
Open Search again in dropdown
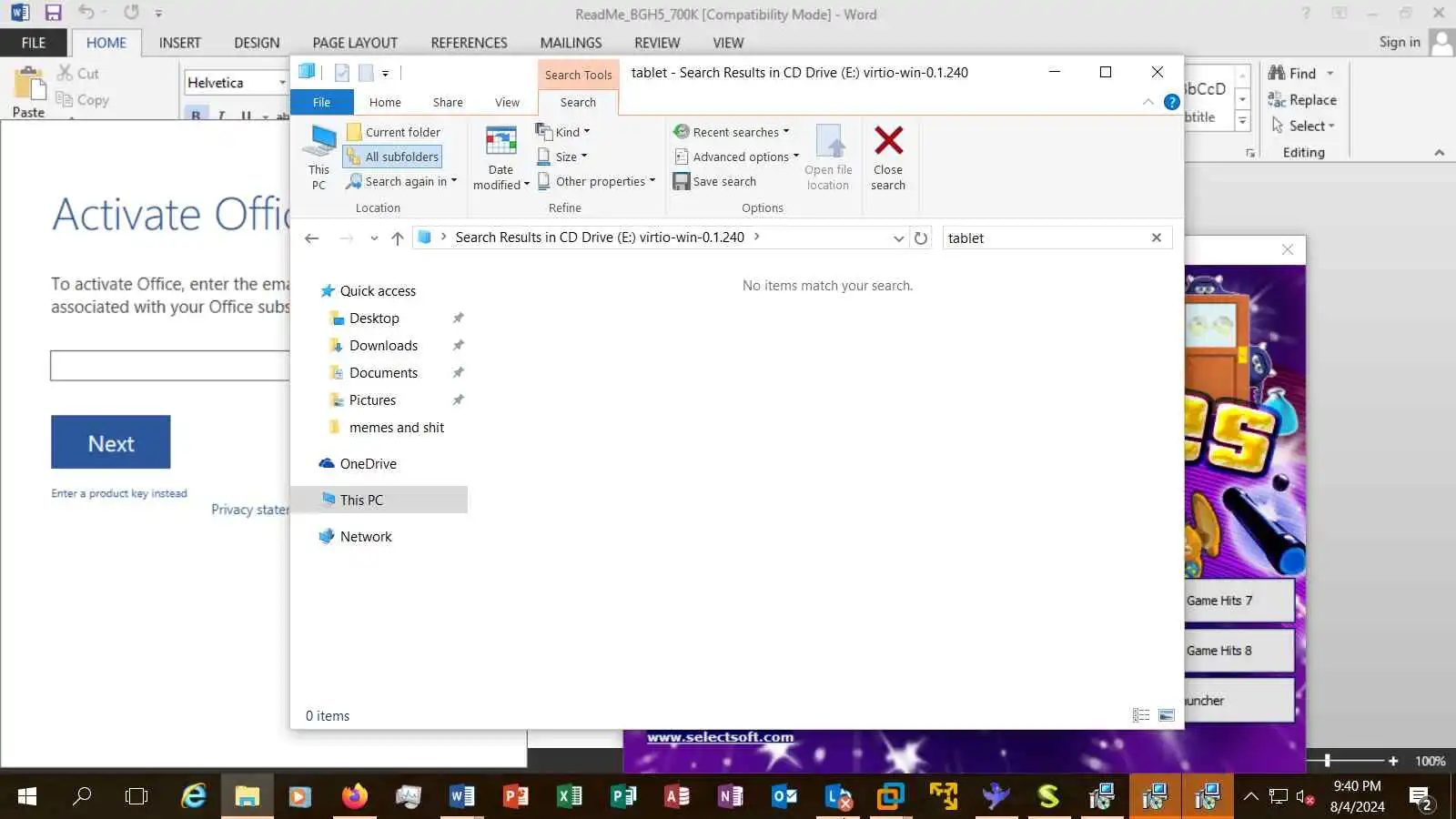[401, 181]
